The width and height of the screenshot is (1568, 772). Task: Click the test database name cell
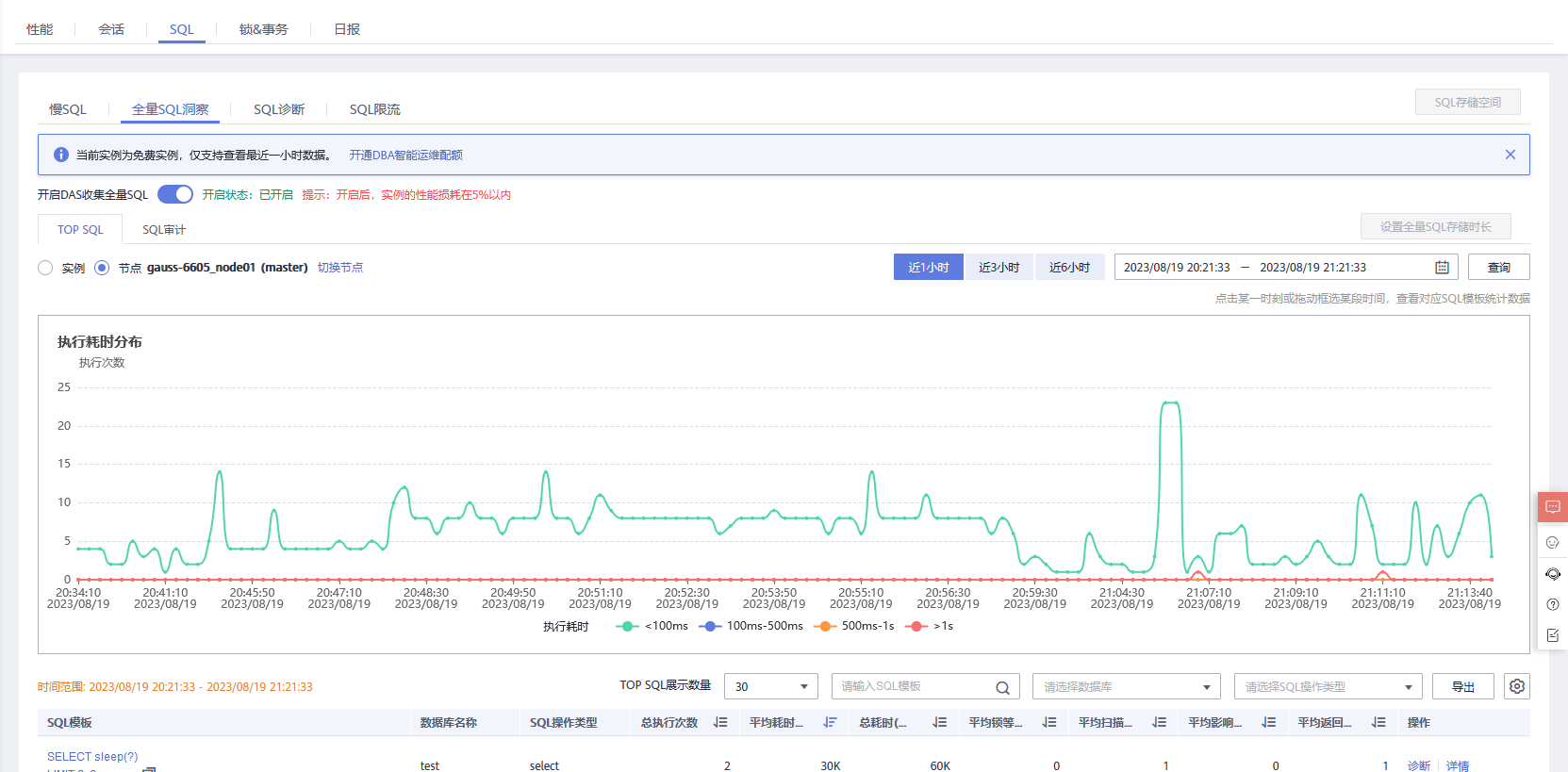point(430,765)
